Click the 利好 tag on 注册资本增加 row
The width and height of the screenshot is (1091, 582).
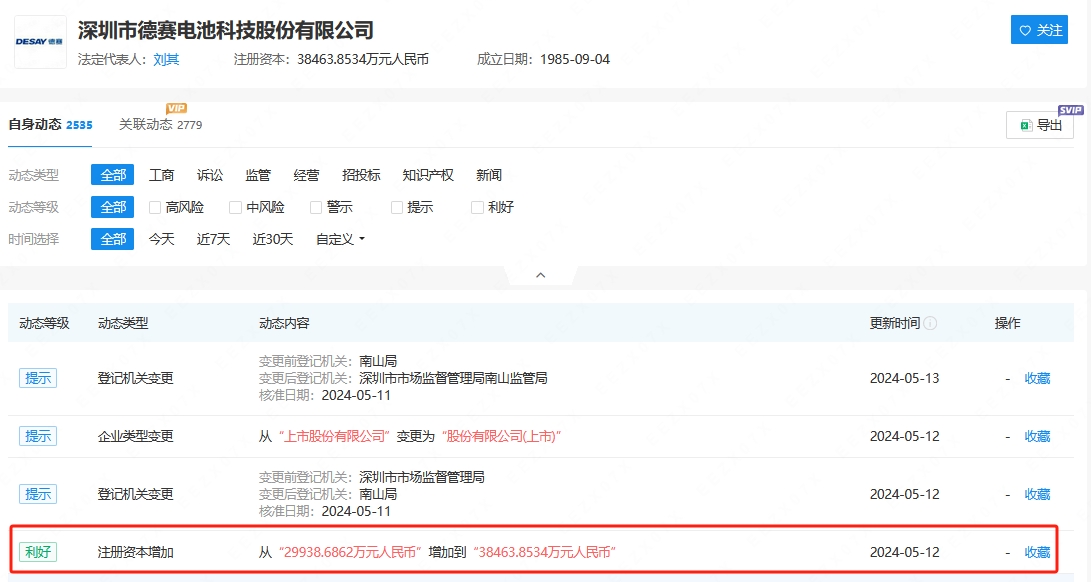point(38,552)
